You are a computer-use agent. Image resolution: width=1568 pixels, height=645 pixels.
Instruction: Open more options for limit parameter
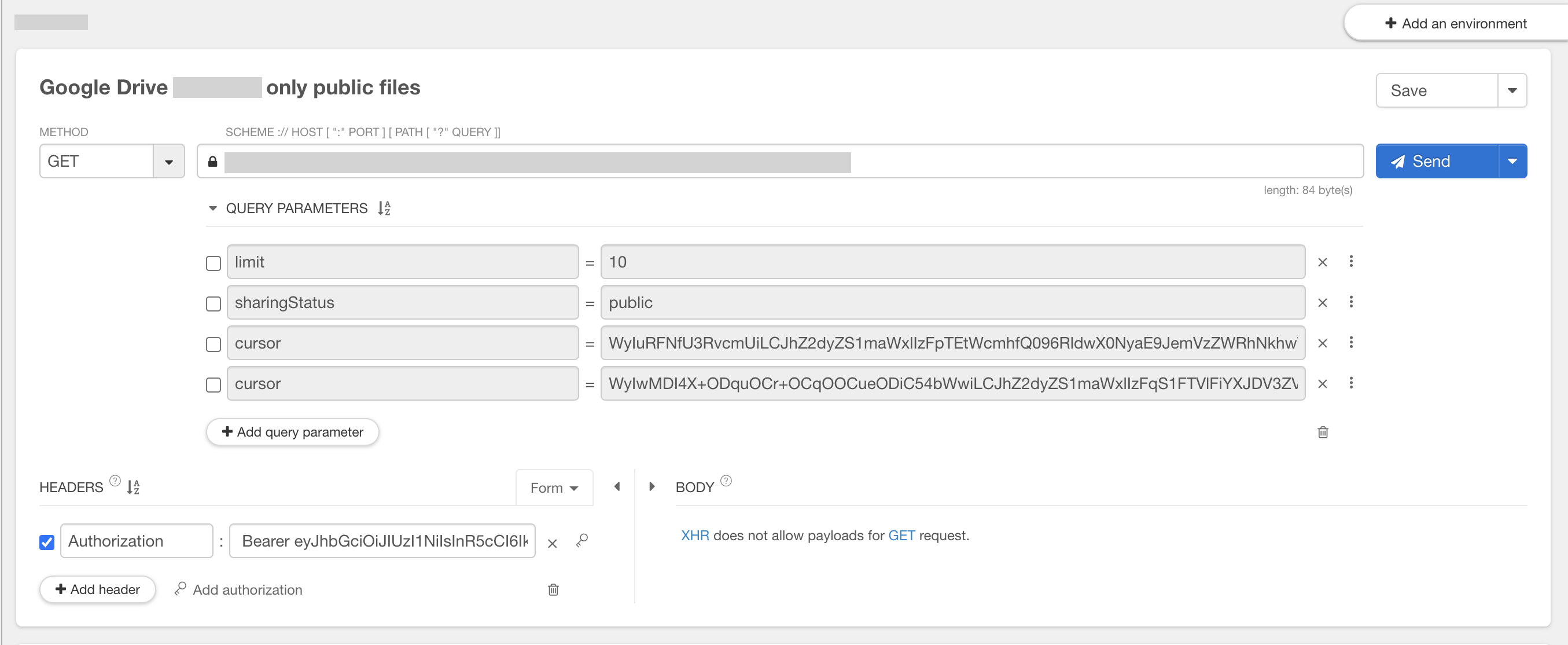[x=1350, y=261]
